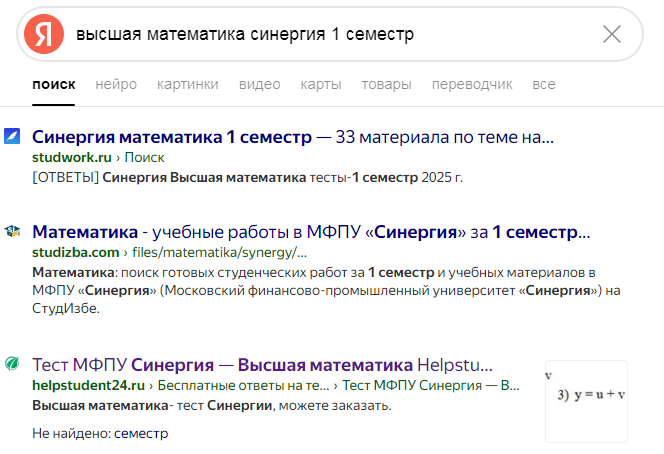The image size is (664, 454).
Task: Open the last helpstudent24 breadcrumb Тест МФПУ Синергия
Action: 431,385
